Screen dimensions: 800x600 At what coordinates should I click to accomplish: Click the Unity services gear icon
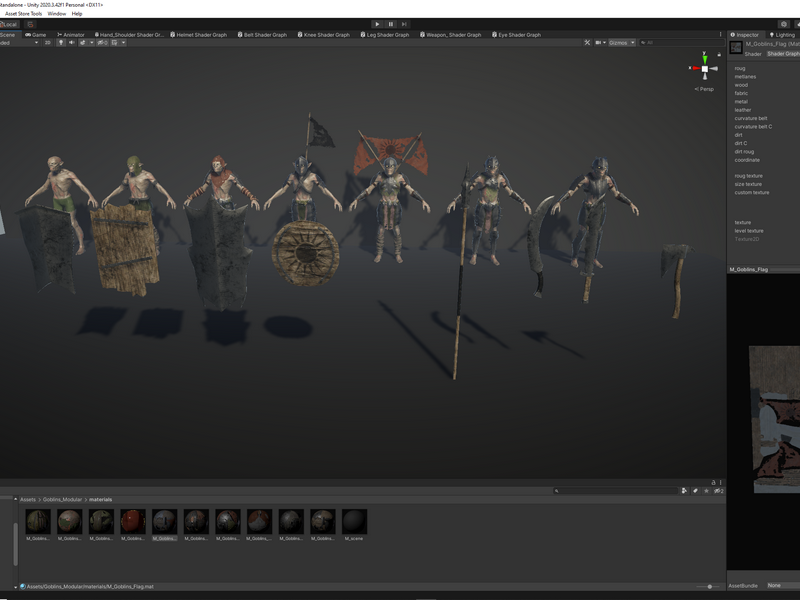[784, 24]
